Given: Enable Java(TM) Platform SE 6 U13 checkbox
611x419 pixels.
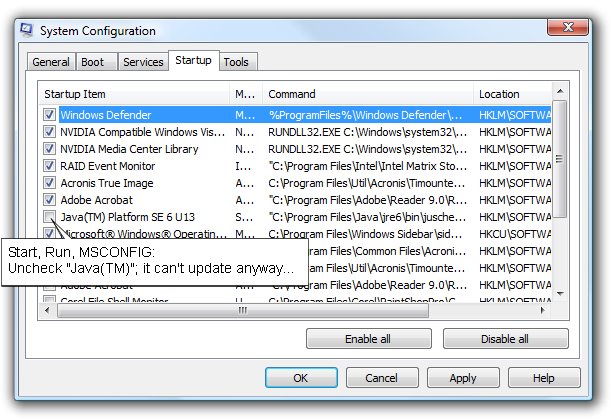Looking at the screenshot, I should (49, 216).
